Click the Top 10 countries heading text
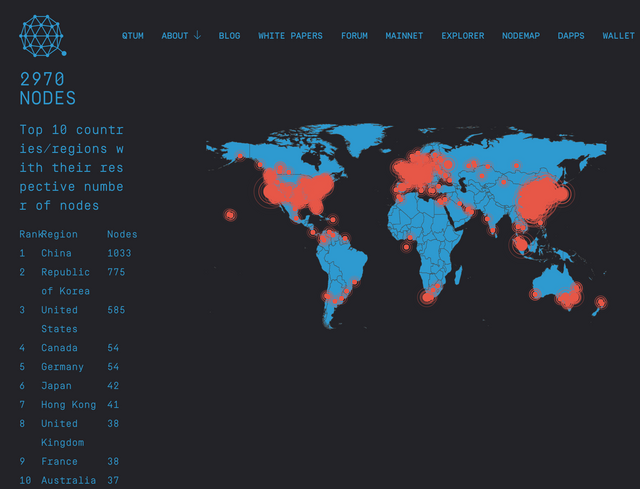Screen dimensions: 640x489 tap(71, 167)
